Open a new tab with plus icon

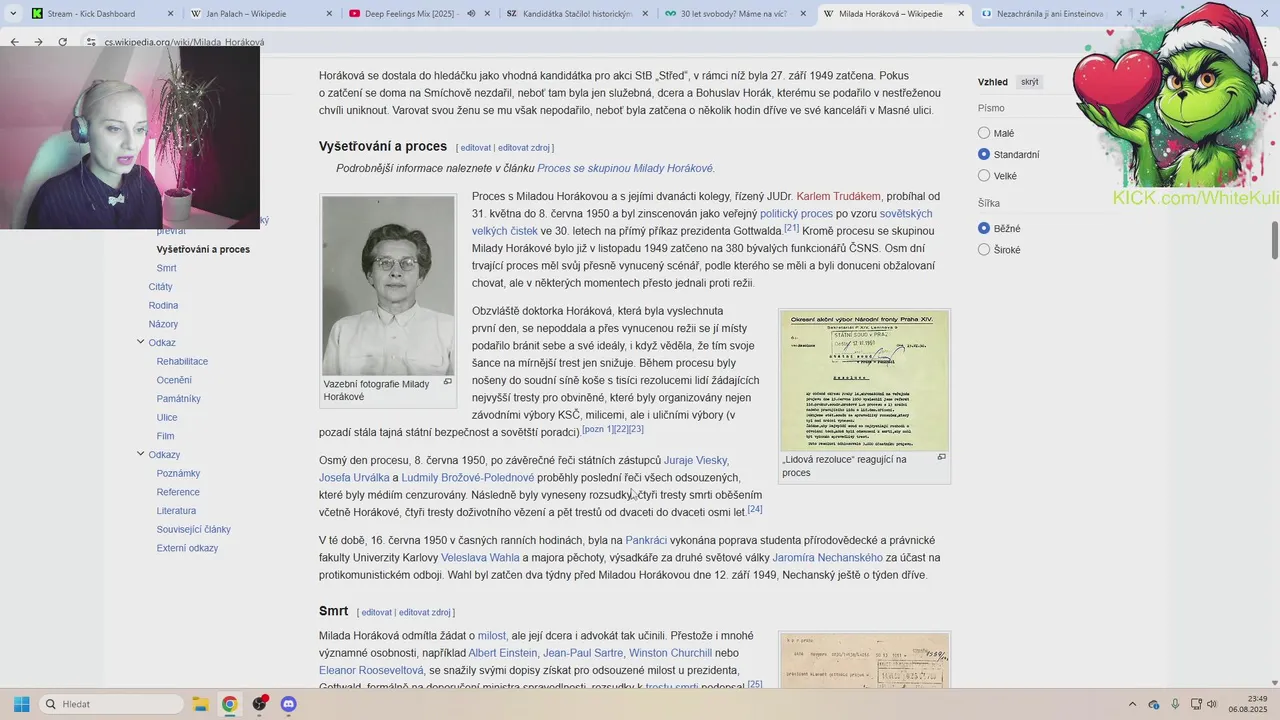pyautogui.click(x=1143, y=14)
